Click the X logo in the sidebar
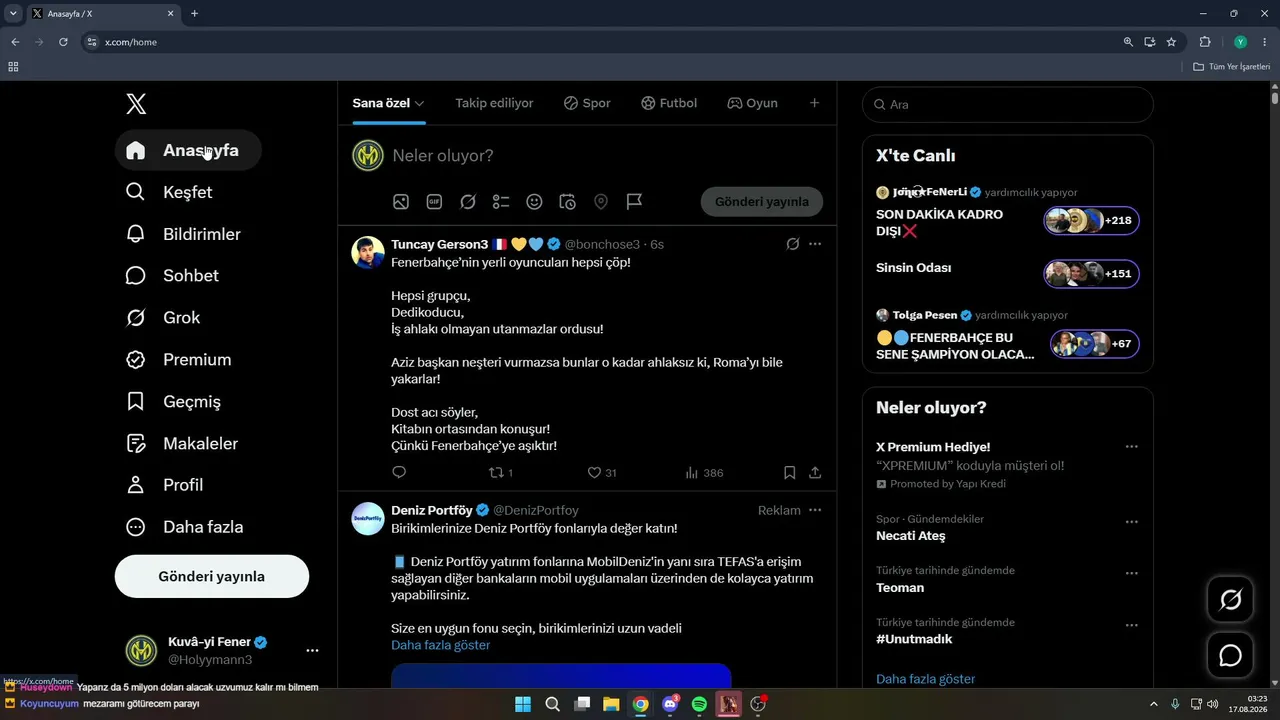Screen dimensions: 1280x720 (136, 104)
